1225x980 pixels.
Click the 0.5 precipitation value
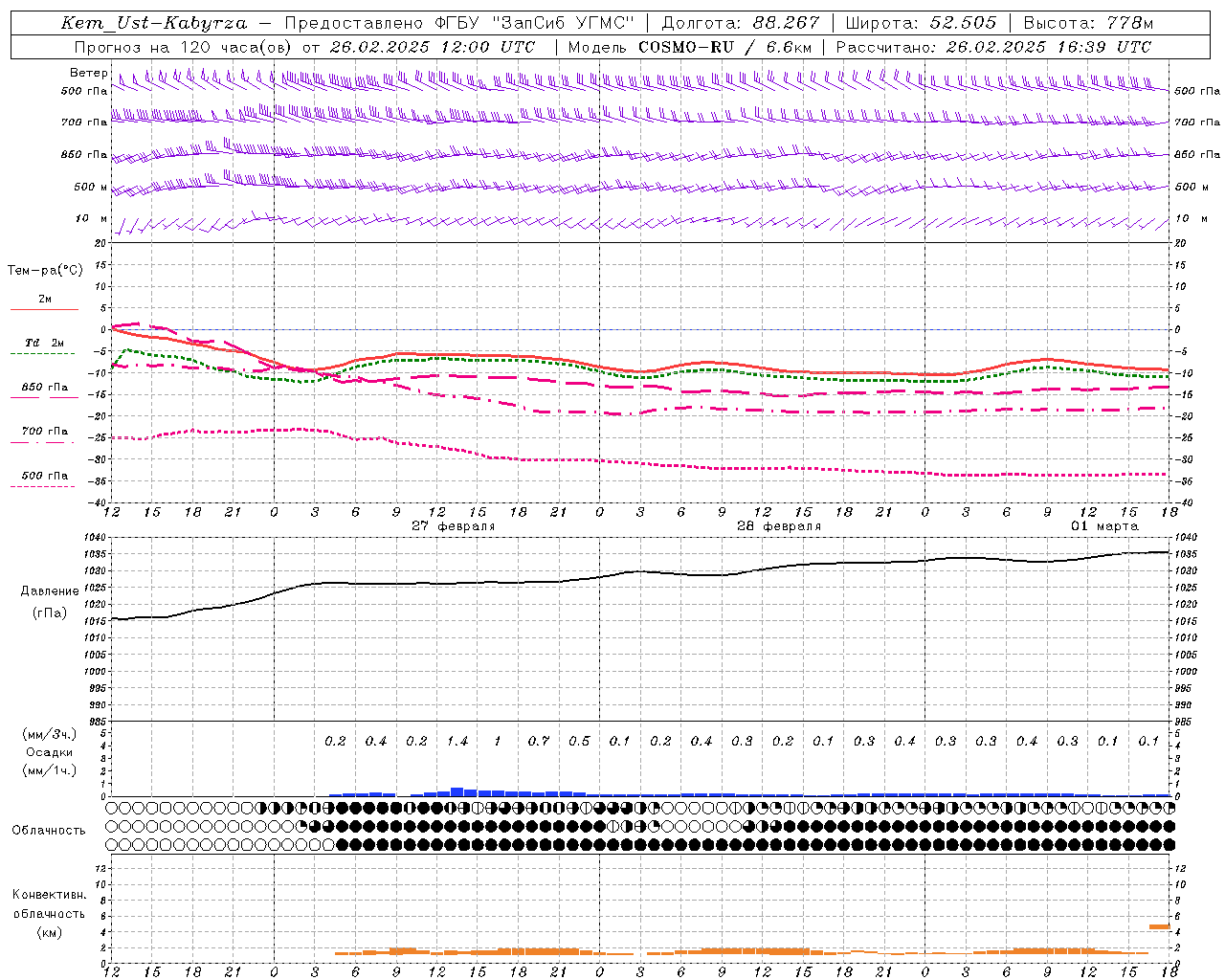[579, 742]
